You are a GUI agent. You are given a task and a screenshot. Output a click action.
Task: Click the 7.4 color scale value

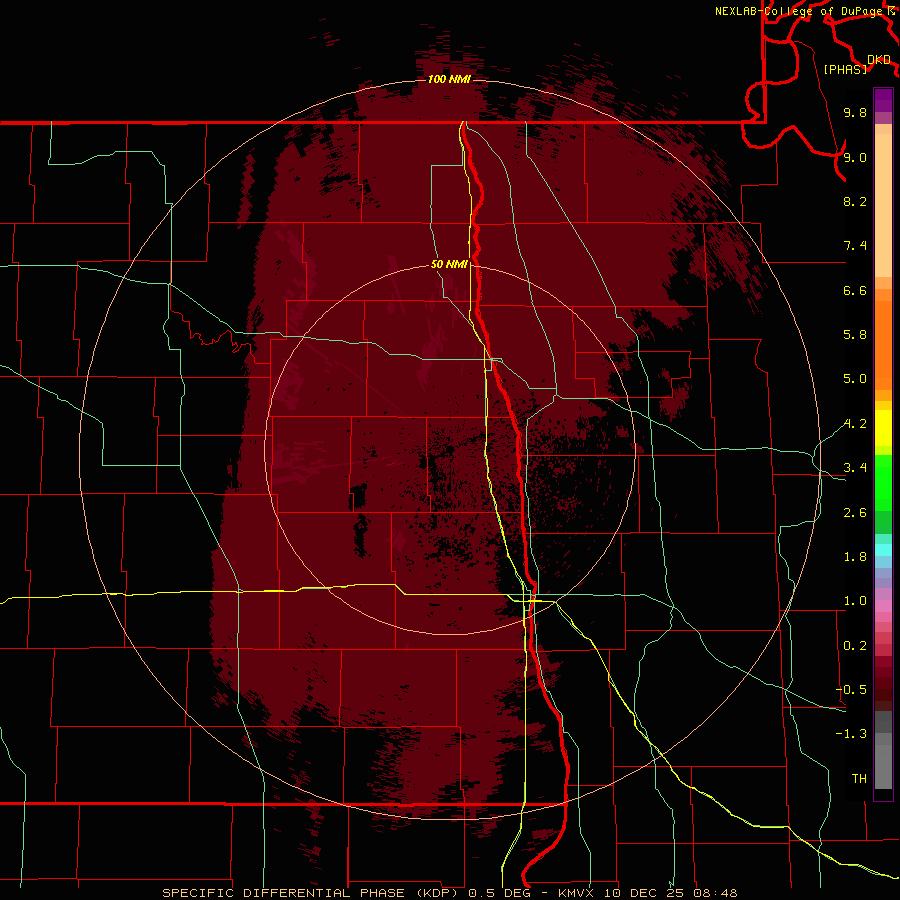point(855,246)
